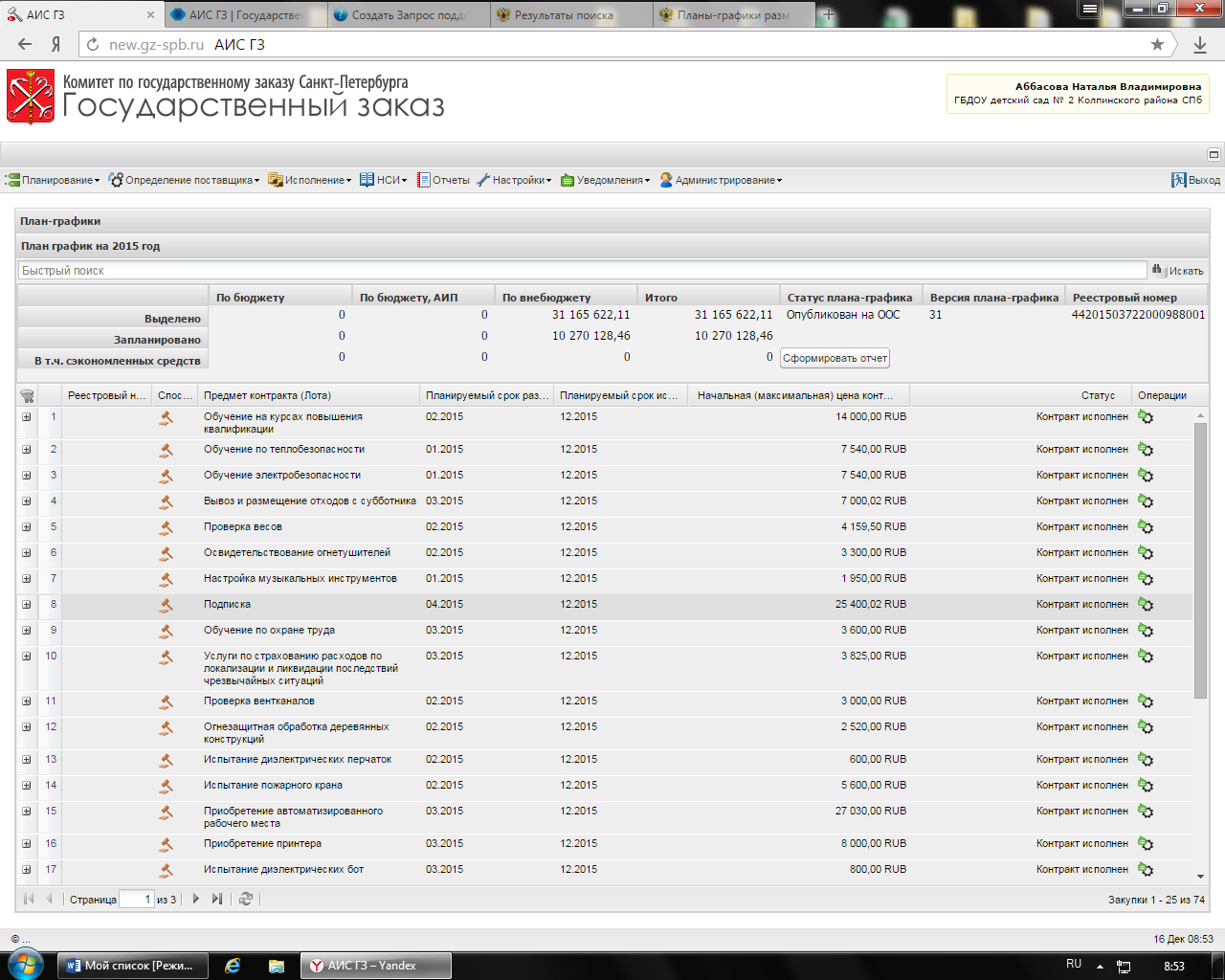
Task: Click the operations icon for Приобретение принтера
Action: [x=1145, y=844]
